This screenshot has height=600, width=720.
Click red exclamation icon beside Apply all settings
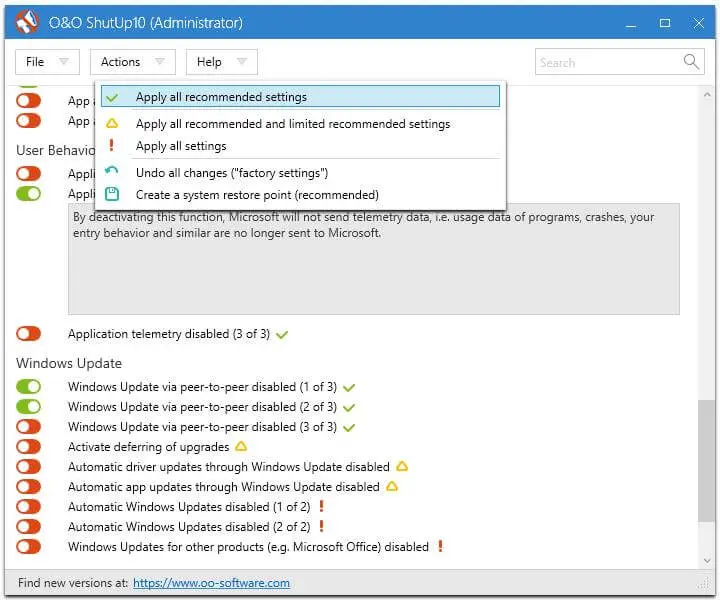coord(111,146)
